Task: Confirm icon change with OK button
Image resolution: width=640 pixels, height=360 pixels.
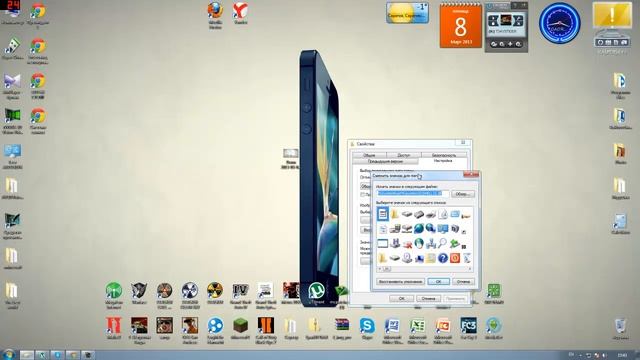Action: 438,282
